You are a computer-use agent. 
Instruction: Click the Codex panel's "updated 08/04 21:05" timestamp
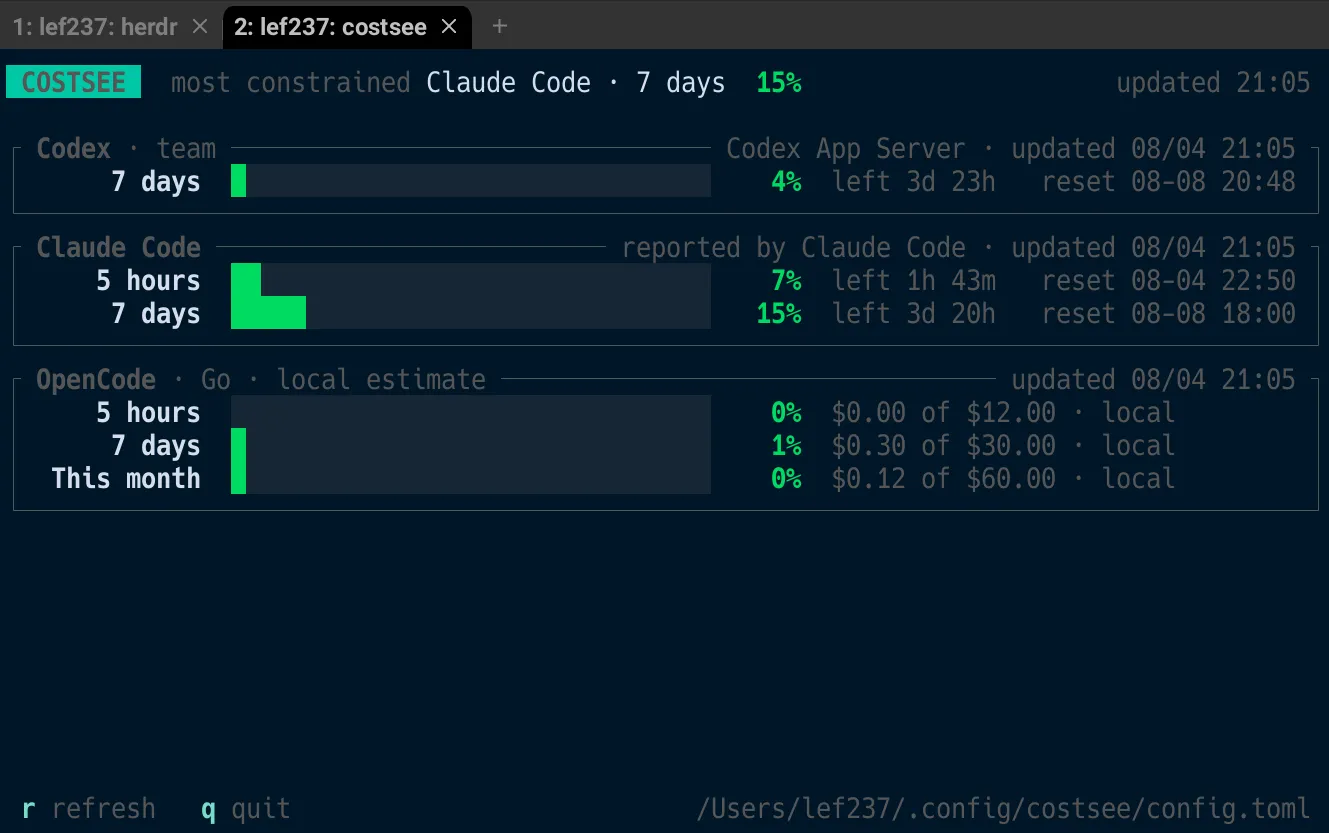click(1153, 149)
